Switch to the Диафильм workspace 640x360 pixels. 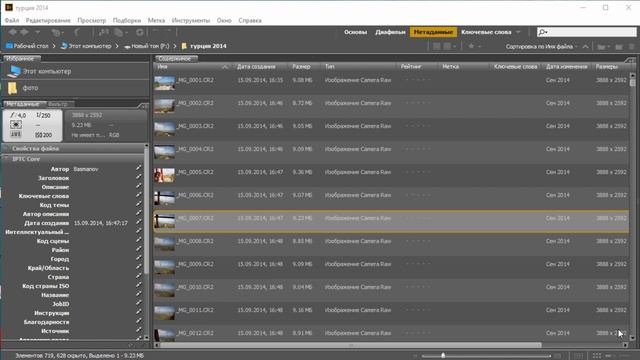(390, 32)
